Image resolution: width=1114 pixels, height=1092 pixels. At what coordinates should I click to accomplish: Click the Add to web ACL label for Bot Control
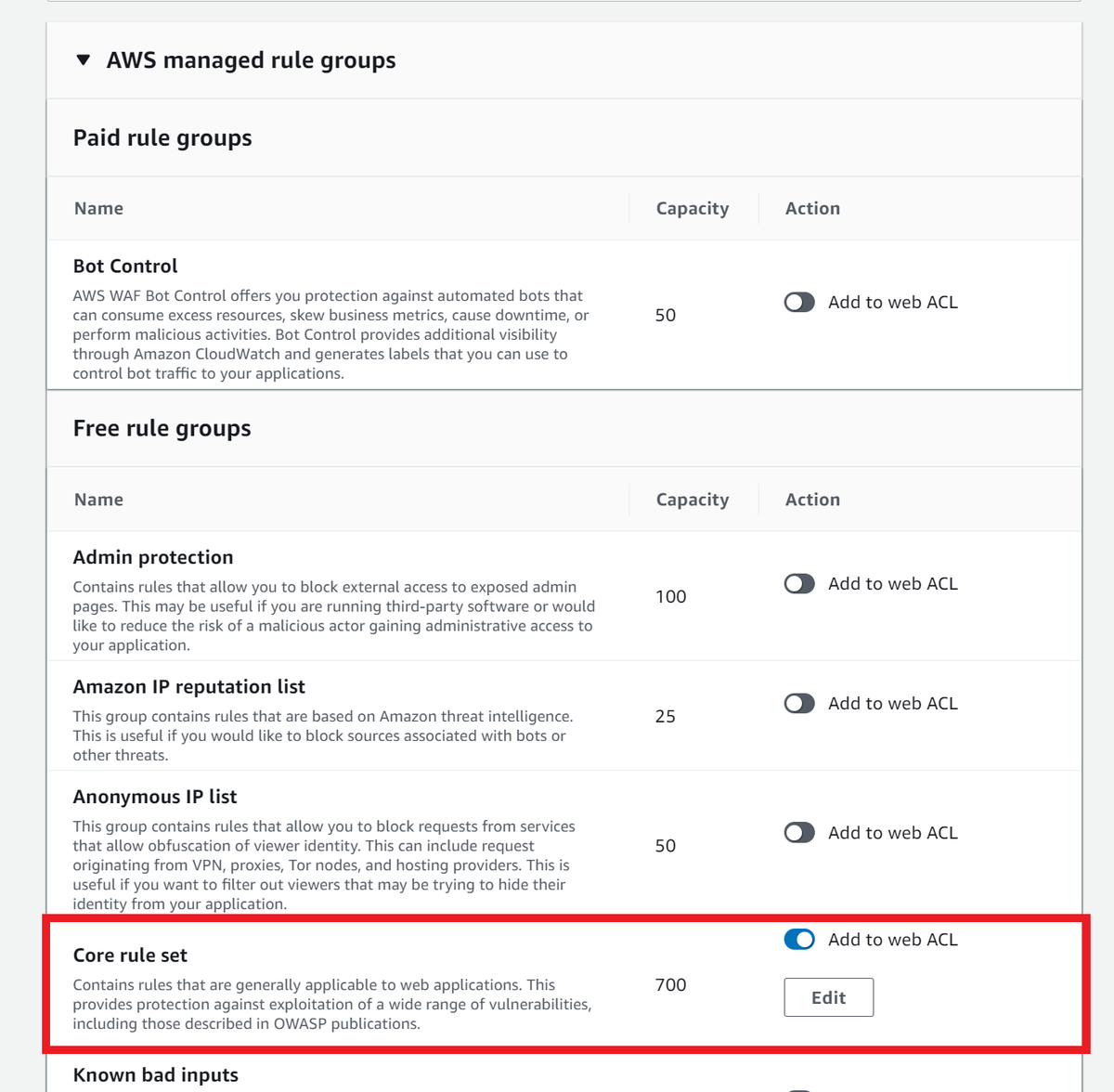click(x=893, y=303)
